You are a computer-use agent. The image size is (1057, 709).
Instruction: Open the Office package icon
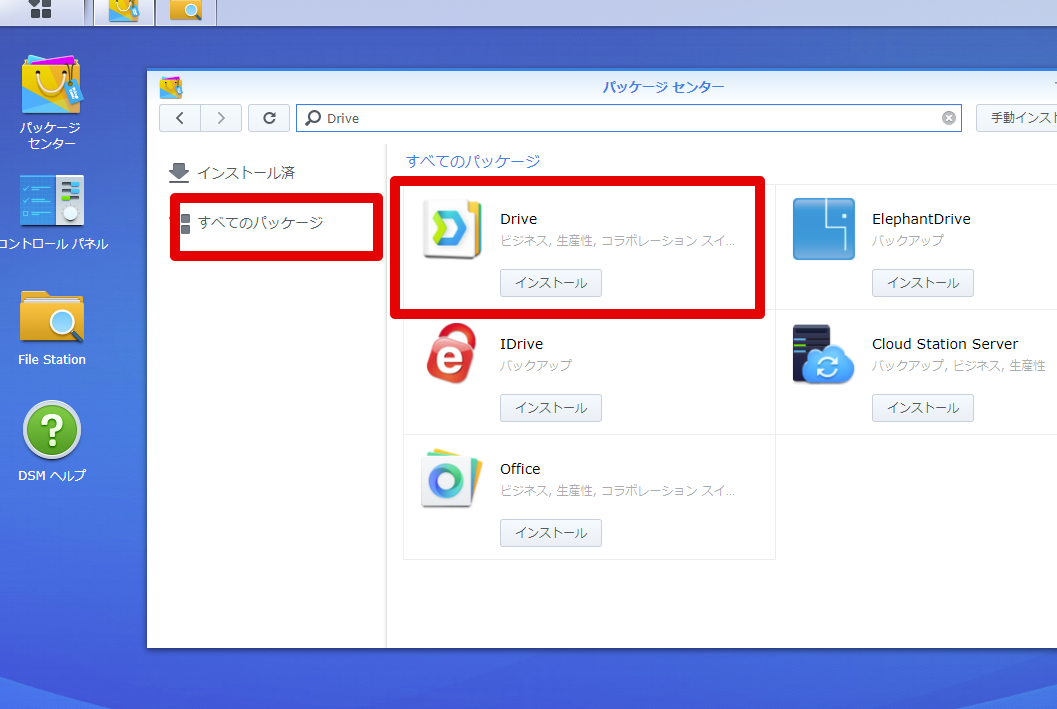click(452, 479)
